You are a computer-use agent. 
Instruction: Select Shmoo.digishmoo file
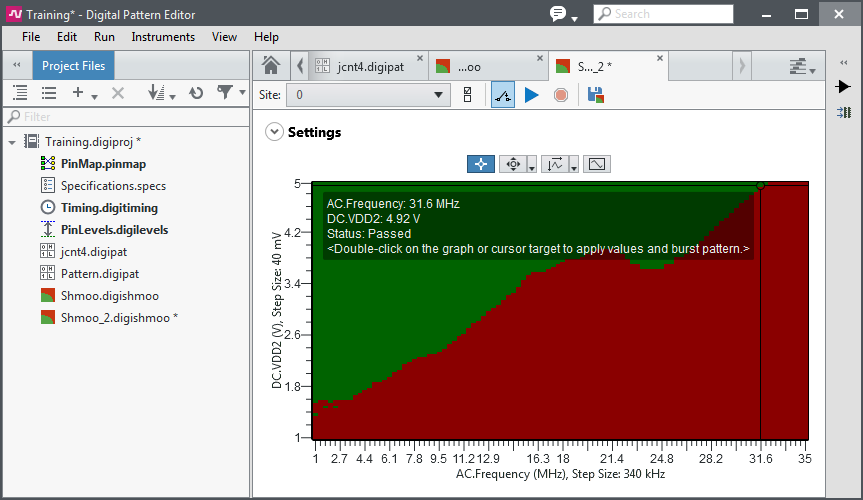pyautogui.click(x=110, y=296)
